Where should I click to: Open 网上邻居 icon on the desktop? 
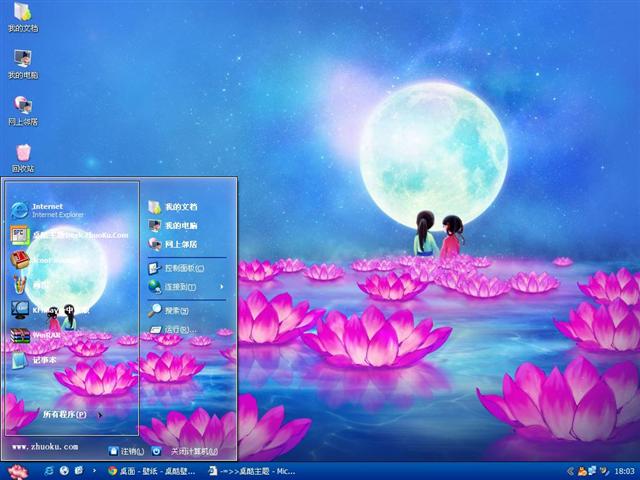pos(23,111)
